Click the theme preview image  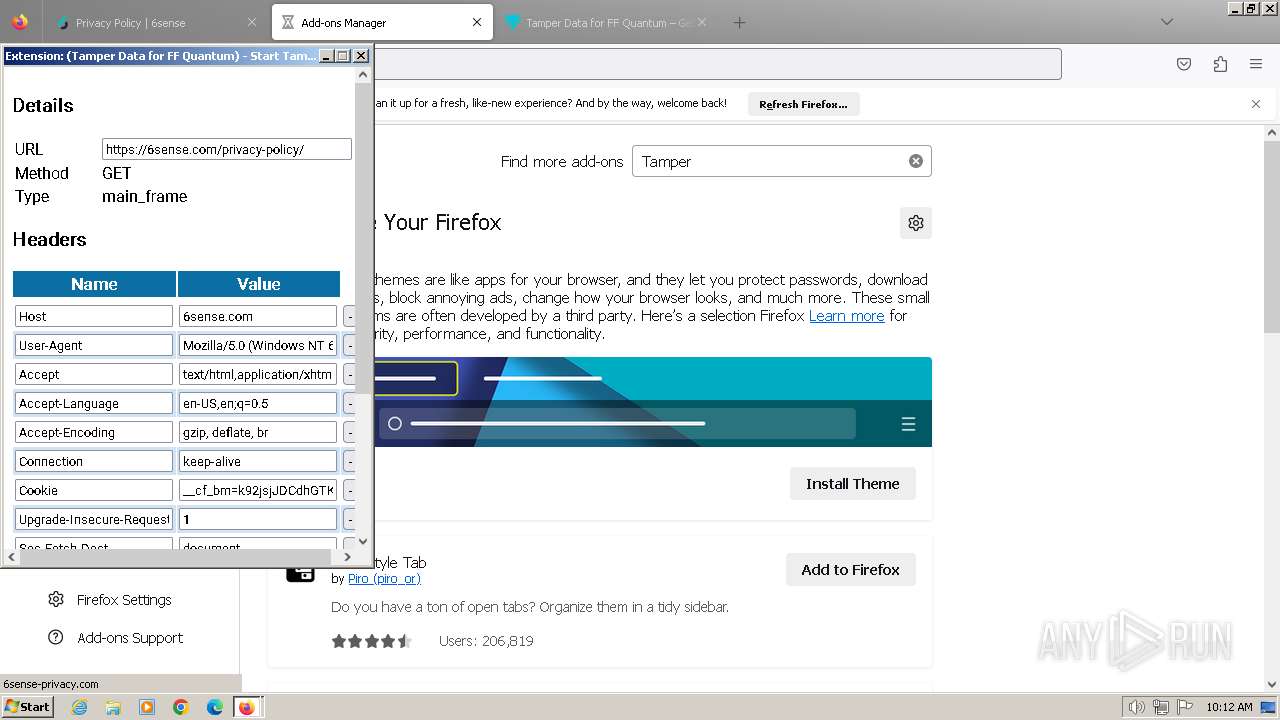(x=652, y=402)
